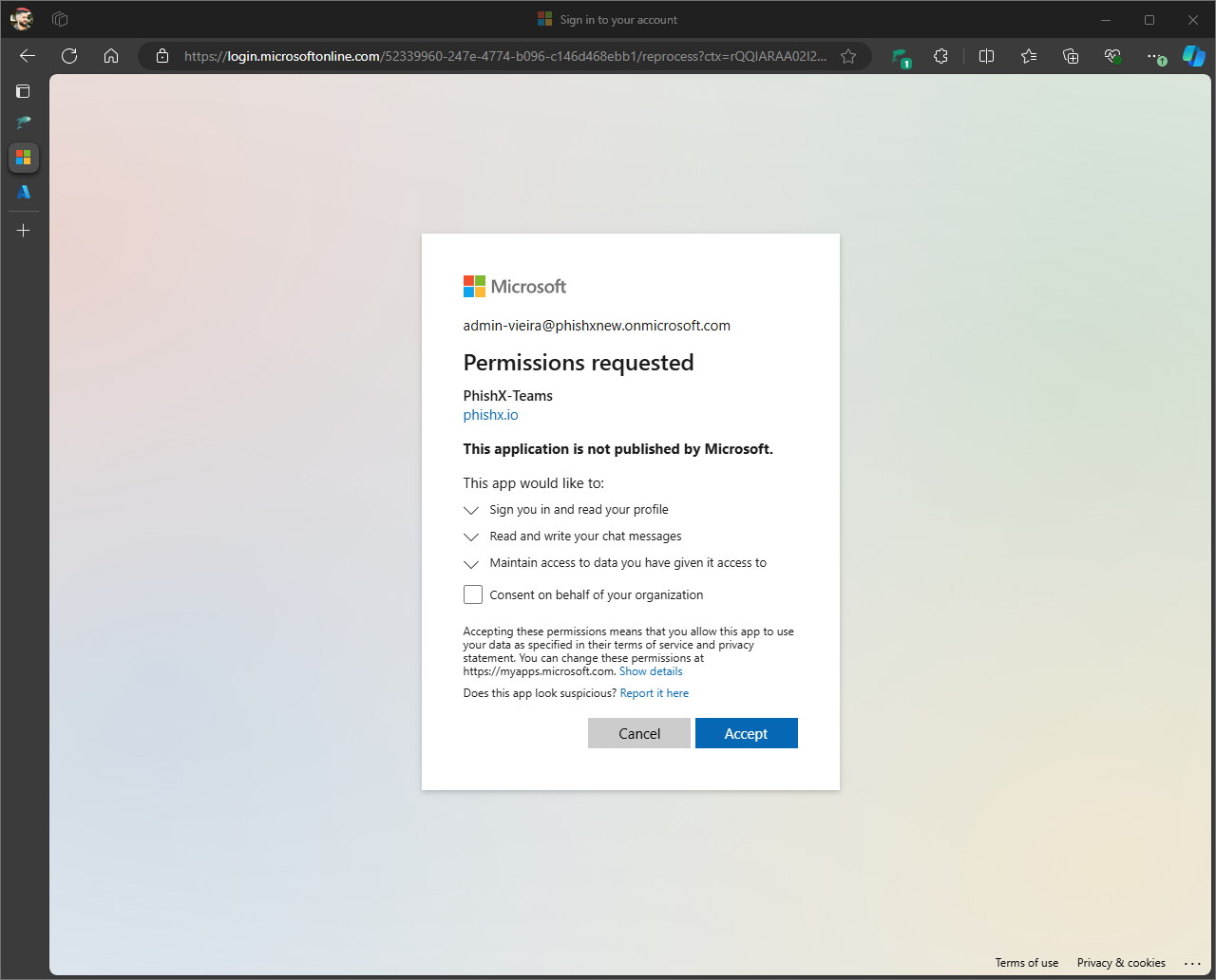Switch to the Azure vertical tab
This screenshot has width=1216, height=980.
coord(24,192)
